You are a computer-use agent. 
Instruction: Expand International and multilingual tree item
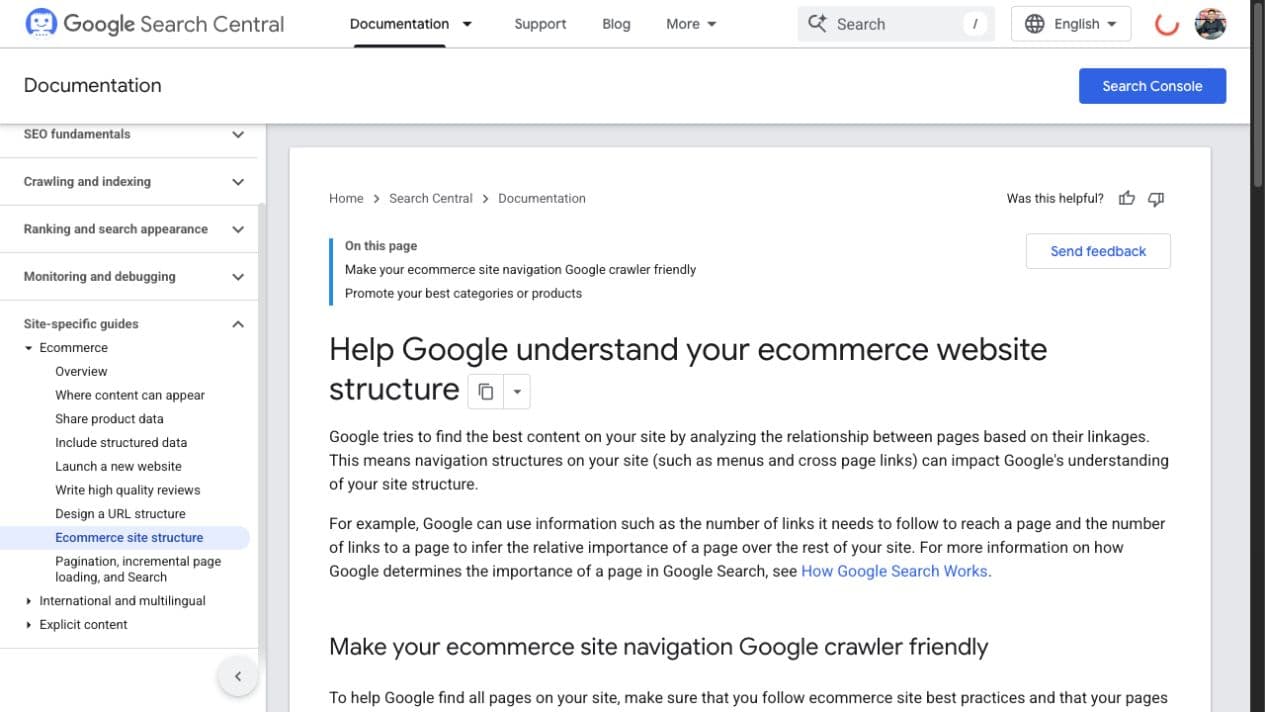click(x=29, y=601)
